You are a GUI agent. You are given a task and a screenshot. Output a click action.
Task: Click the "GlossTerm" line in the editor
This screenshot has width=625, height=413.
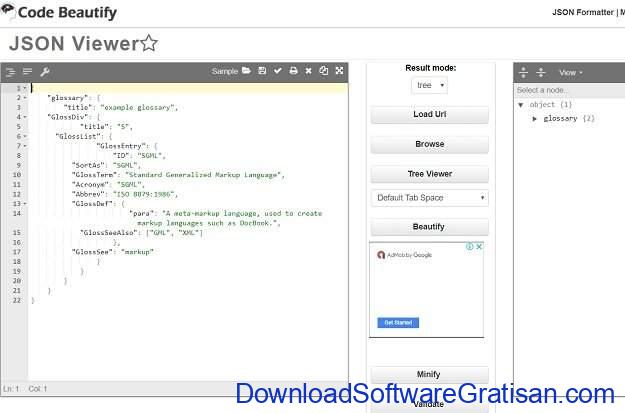click(178, 175)
